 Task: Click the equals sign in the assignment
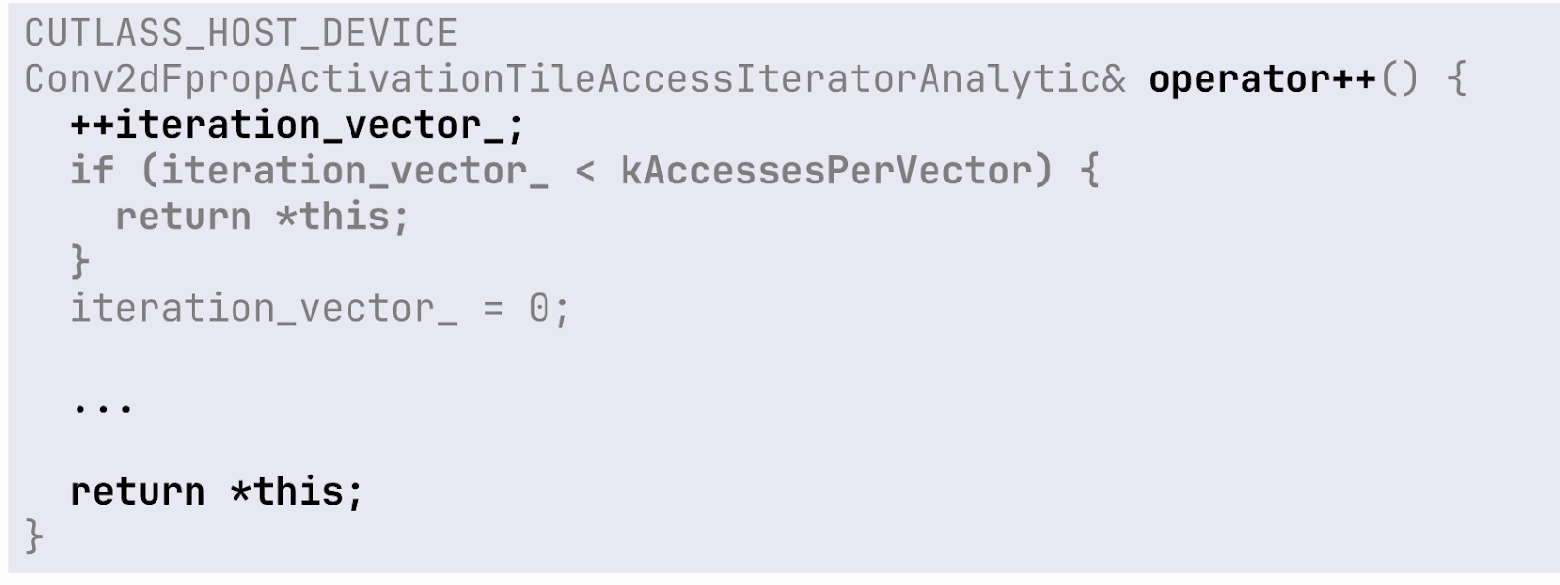(493, 308)
